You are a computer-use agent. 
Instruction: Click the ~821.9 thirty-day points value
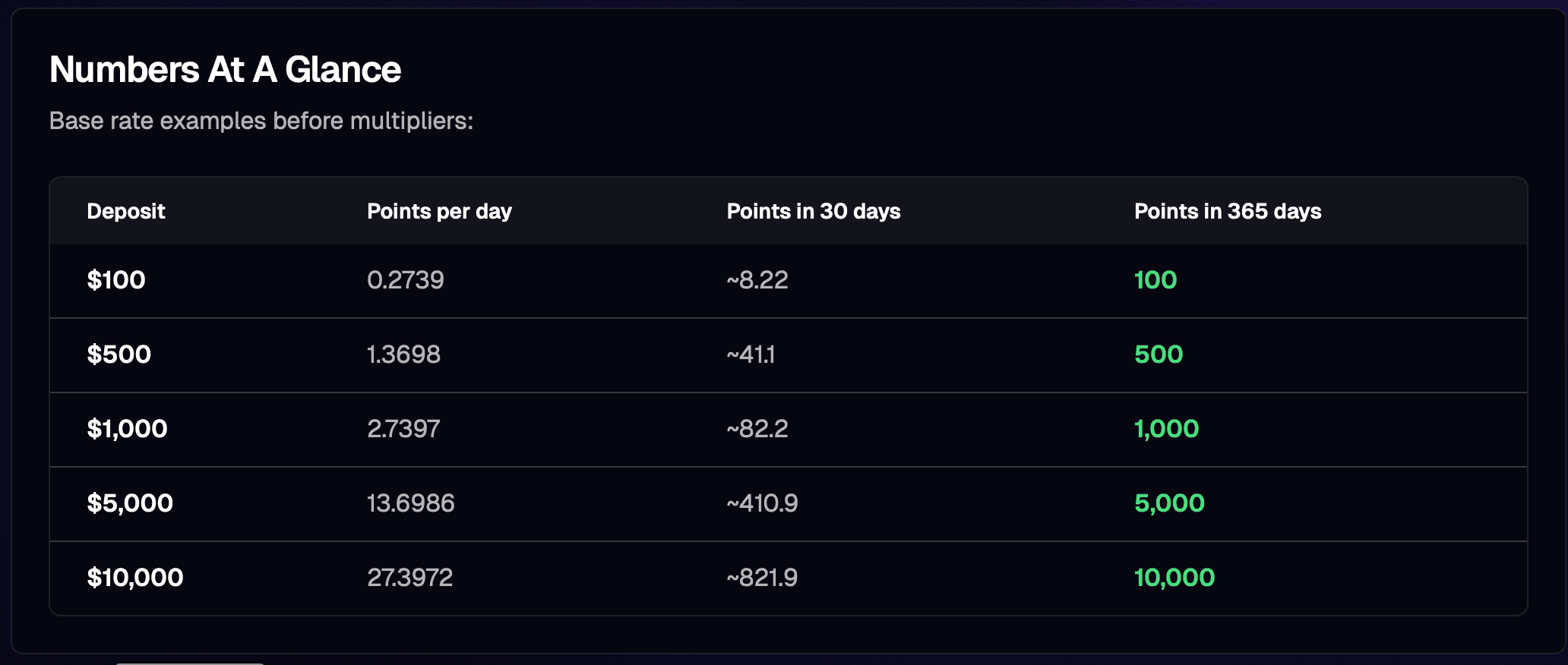(761, 578)
